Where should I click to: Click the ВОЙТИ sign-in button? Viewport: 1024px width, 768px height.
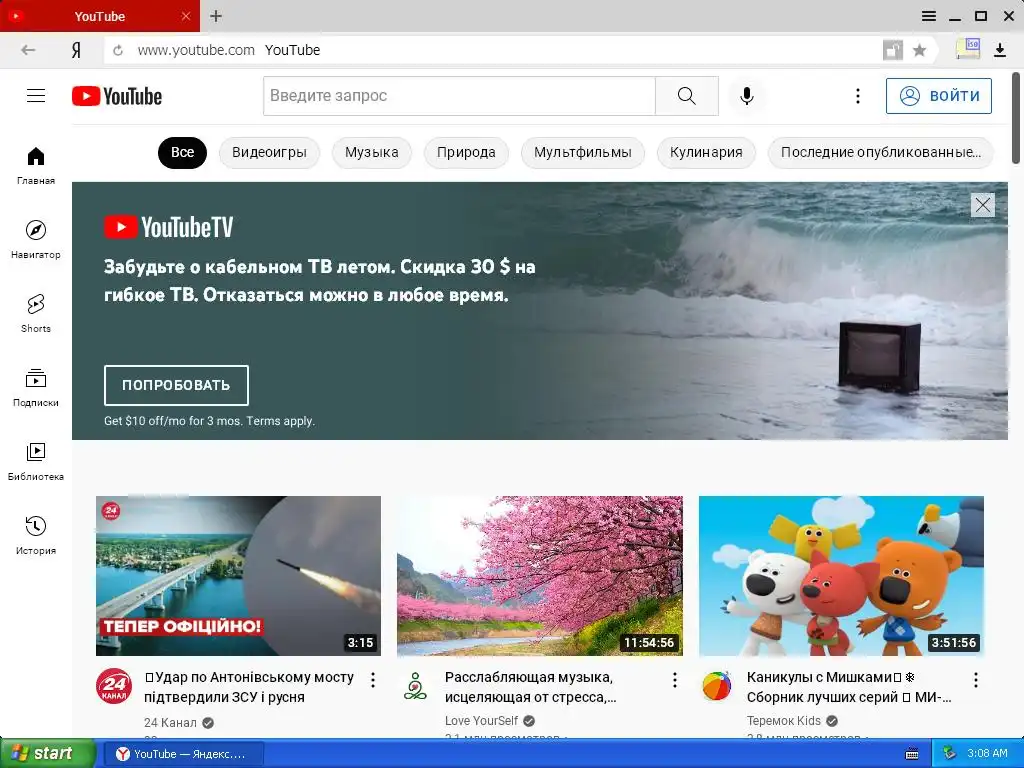pyautogui.click(x=938, y=96)
